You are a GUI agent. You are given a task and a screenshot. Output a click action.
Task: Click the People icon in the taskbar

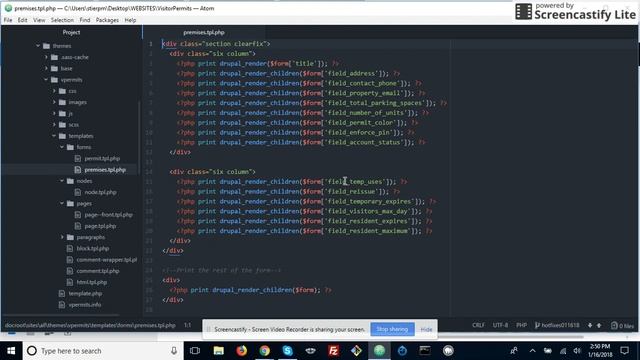[514, 351]
